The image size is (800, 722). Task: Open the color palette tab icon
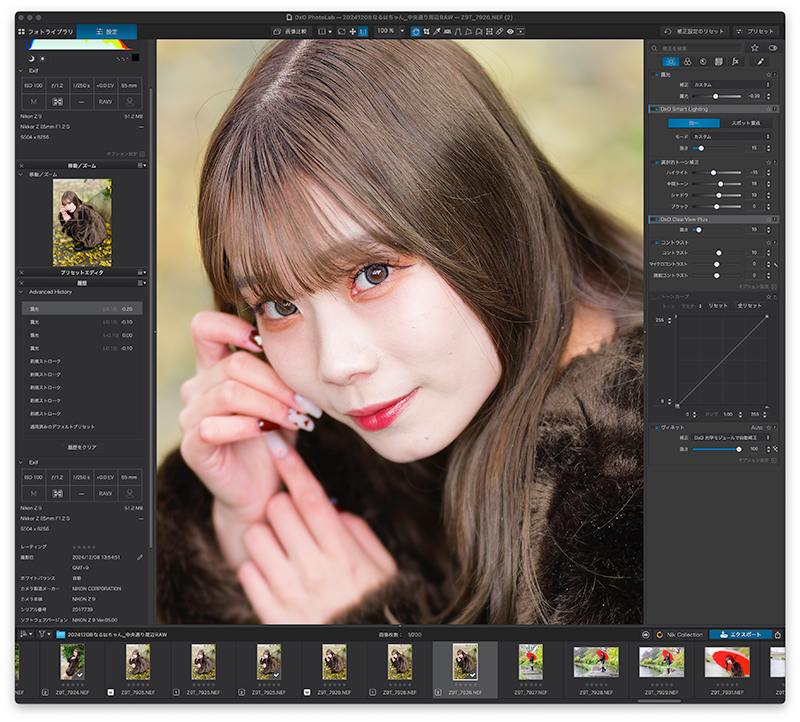pos(689,61)
